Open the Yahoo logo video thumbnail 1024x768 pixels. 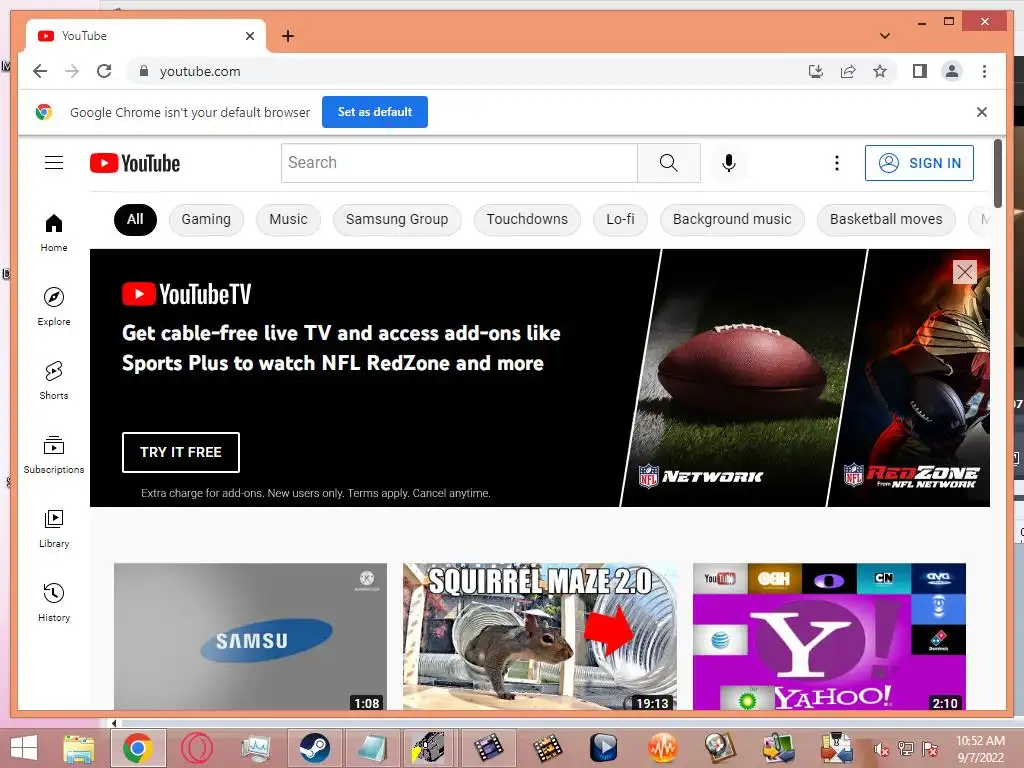click(x=829, y=636)
